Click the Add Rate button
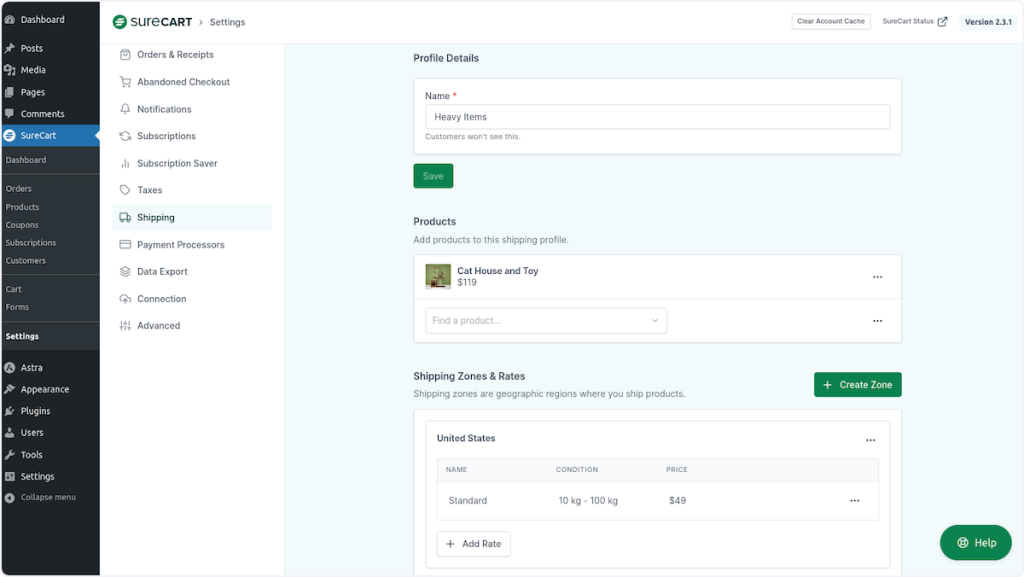The height and width of the screenshot is (577, 1024). point(473,544)
